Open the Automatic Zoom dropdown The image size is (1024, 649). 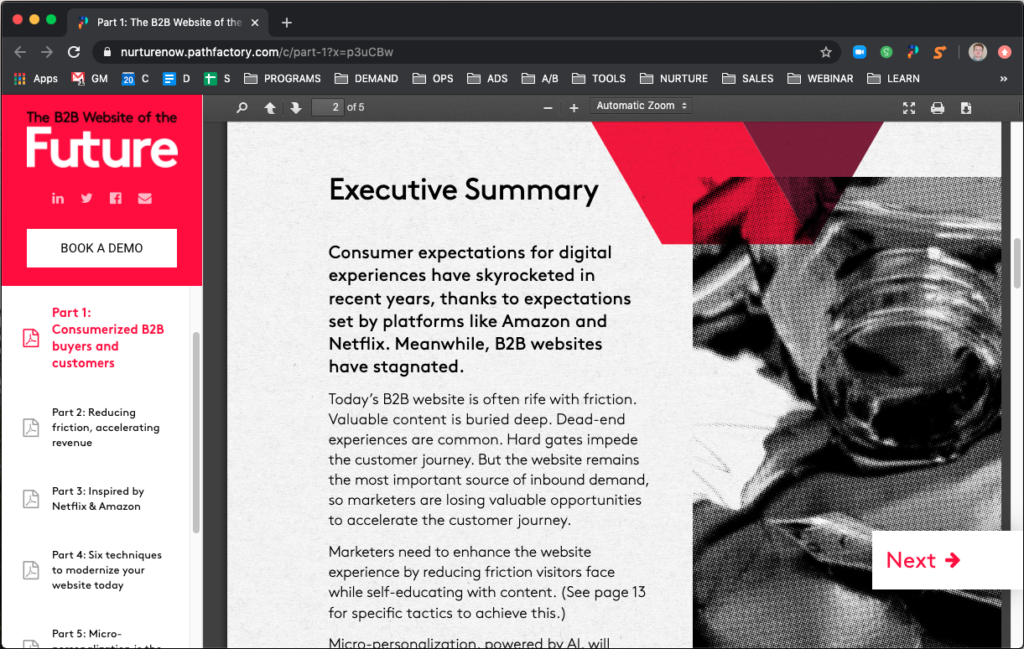click(x=641, y=106)
